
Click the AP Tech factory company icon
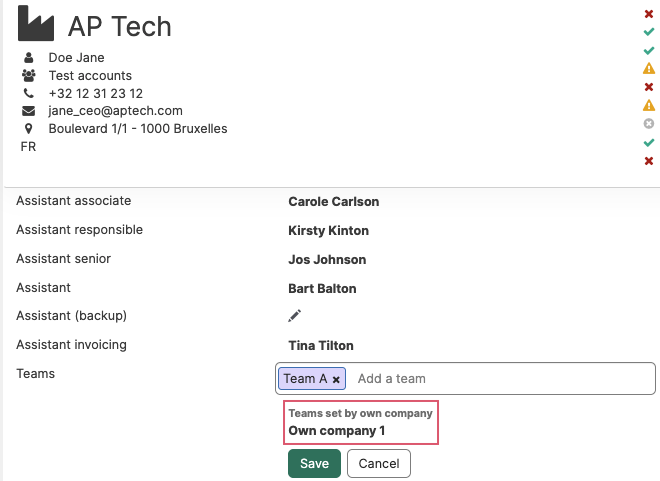click(36, 24)
